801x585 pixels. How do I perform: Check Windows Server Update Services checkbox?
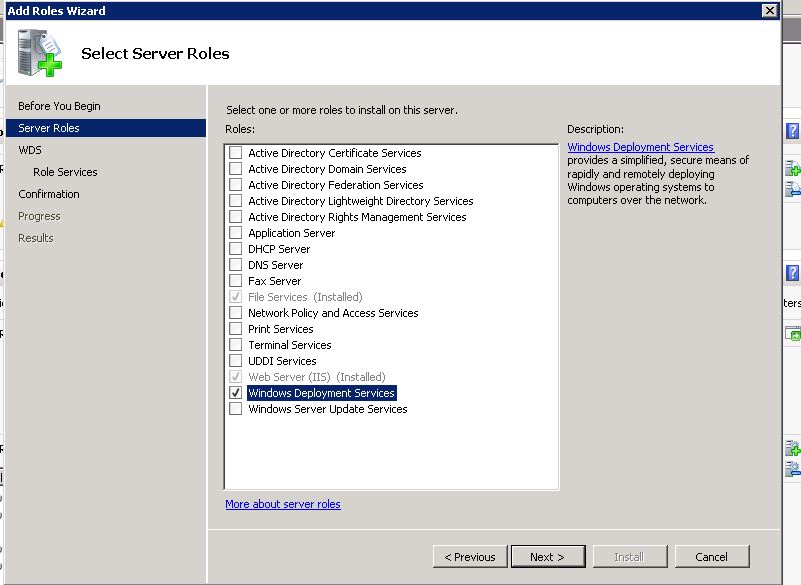(235, 409)
